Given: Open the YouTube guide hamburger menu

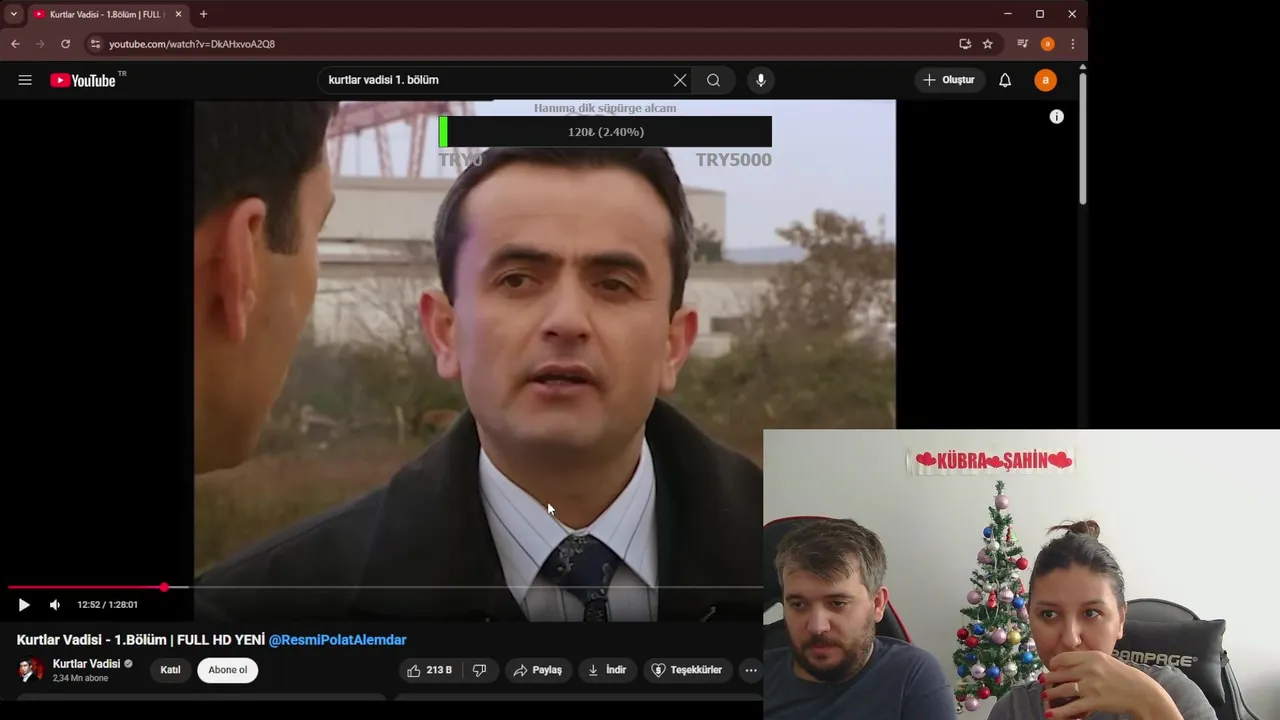Looking at the screenshot, I should 25,80.
